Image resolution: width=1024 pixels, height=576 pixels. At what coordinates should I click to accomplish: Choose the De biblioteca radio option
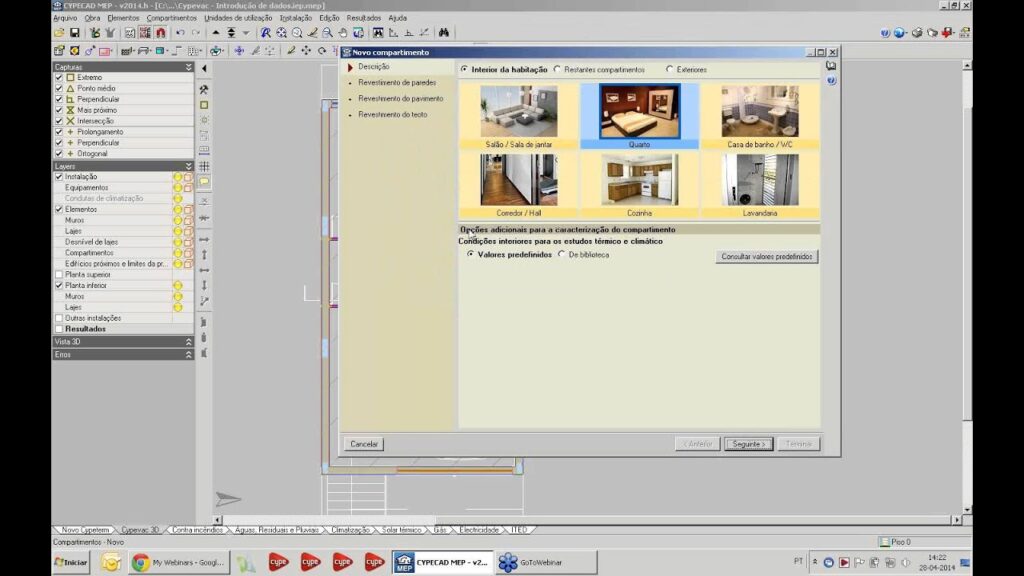561,255
